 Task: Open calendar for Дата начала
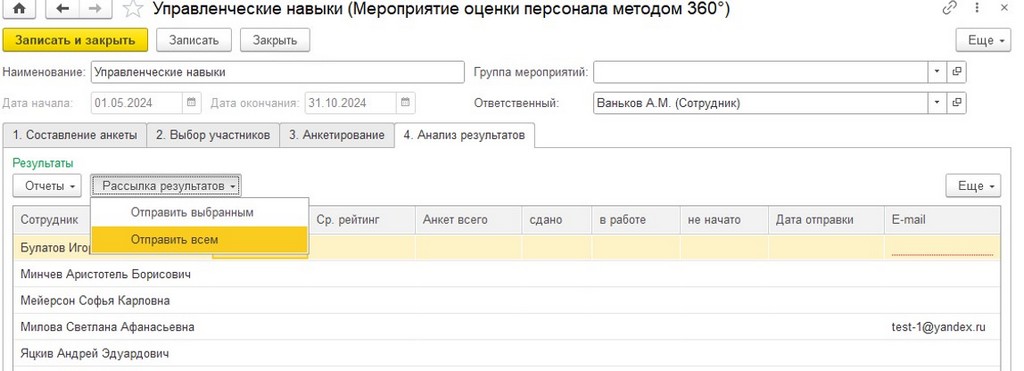point(191,103)
